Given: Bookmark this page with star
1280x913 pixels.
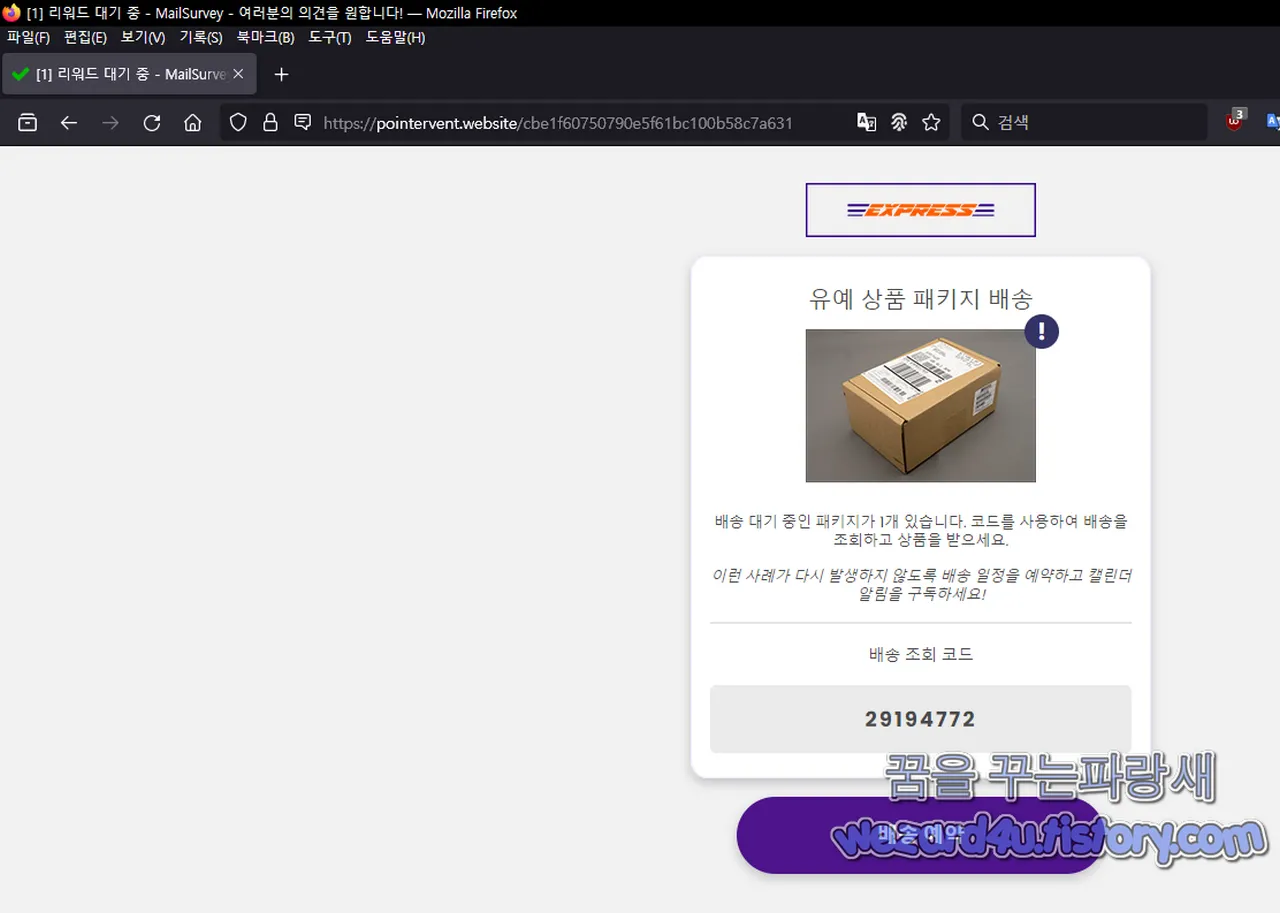Looking at the screenshot, I should click(x=931, y=123).
